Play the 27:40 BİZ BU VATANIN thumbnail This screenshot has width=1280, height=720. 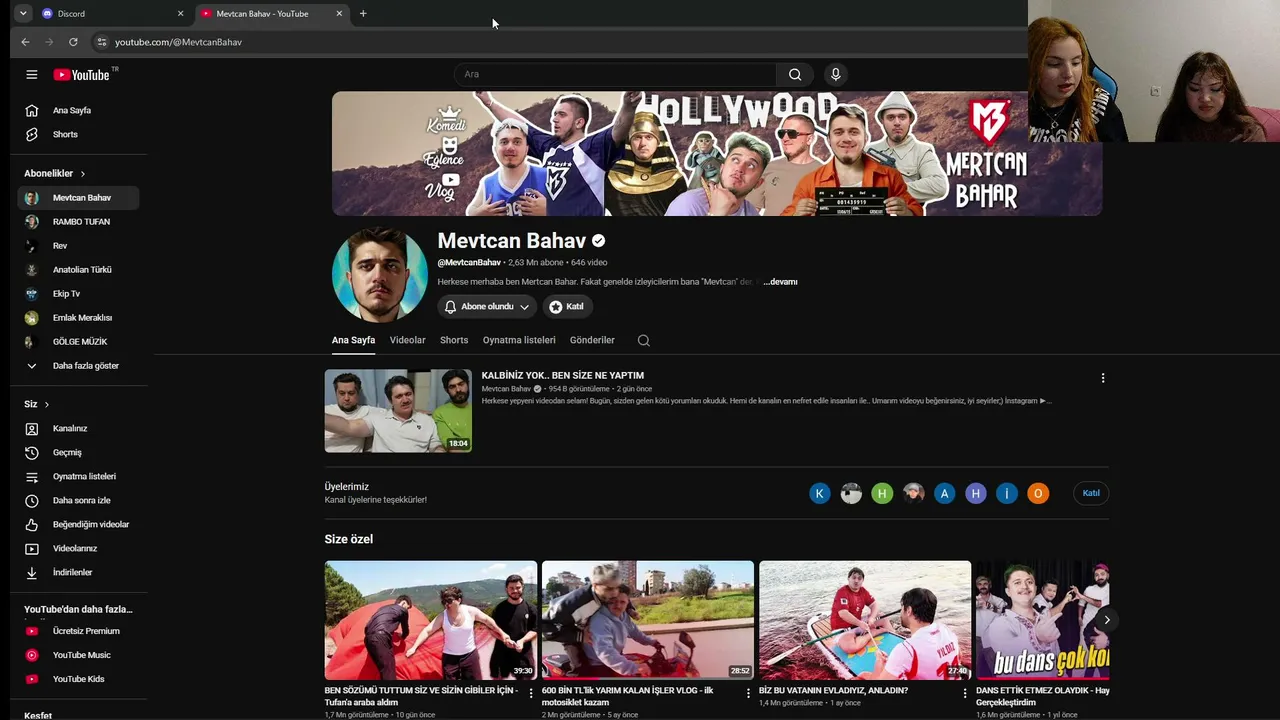865,620
